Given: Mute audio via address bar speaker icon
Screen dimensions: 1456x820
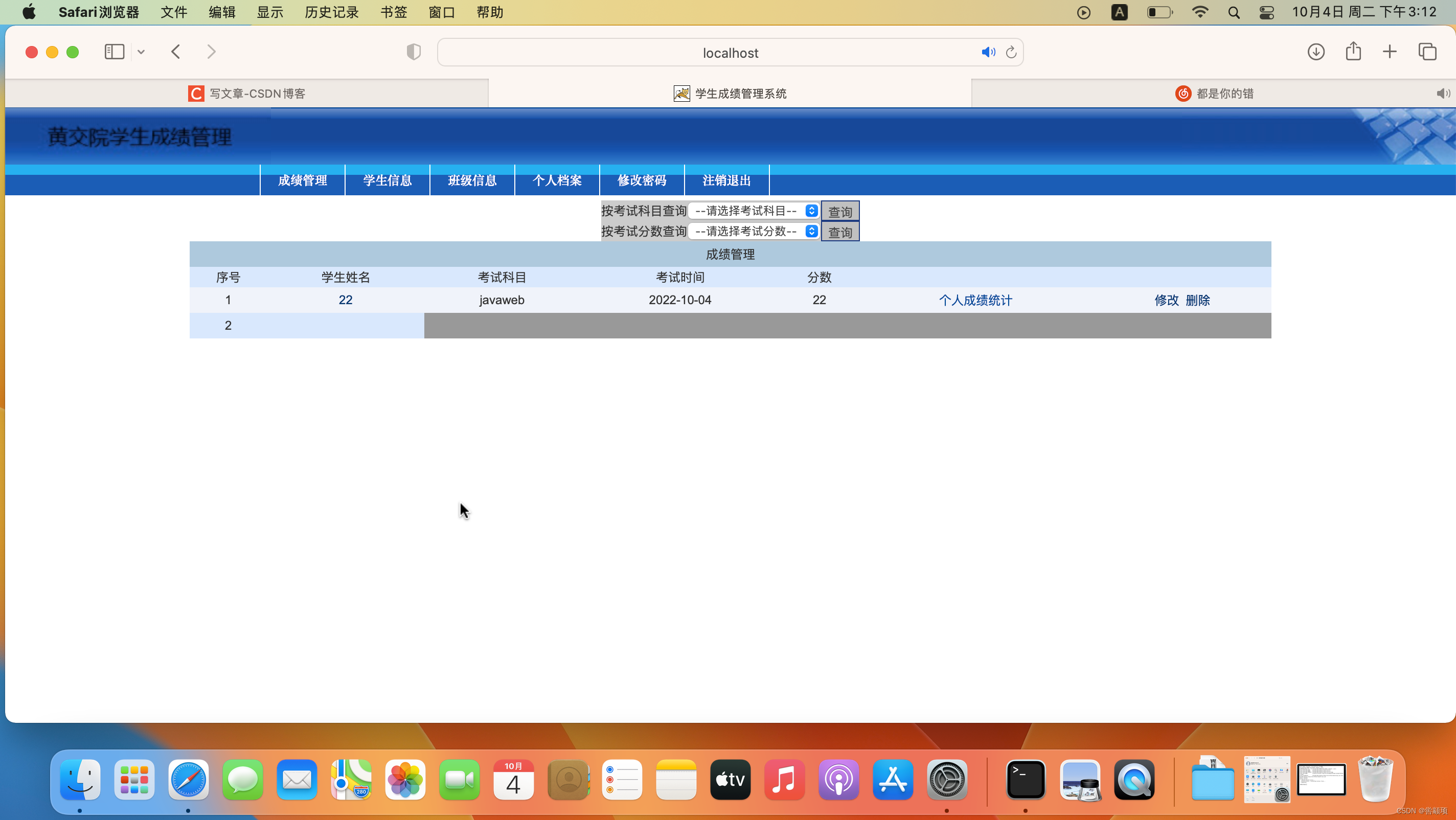Looking at the screenshot, I should click(988, 52).
